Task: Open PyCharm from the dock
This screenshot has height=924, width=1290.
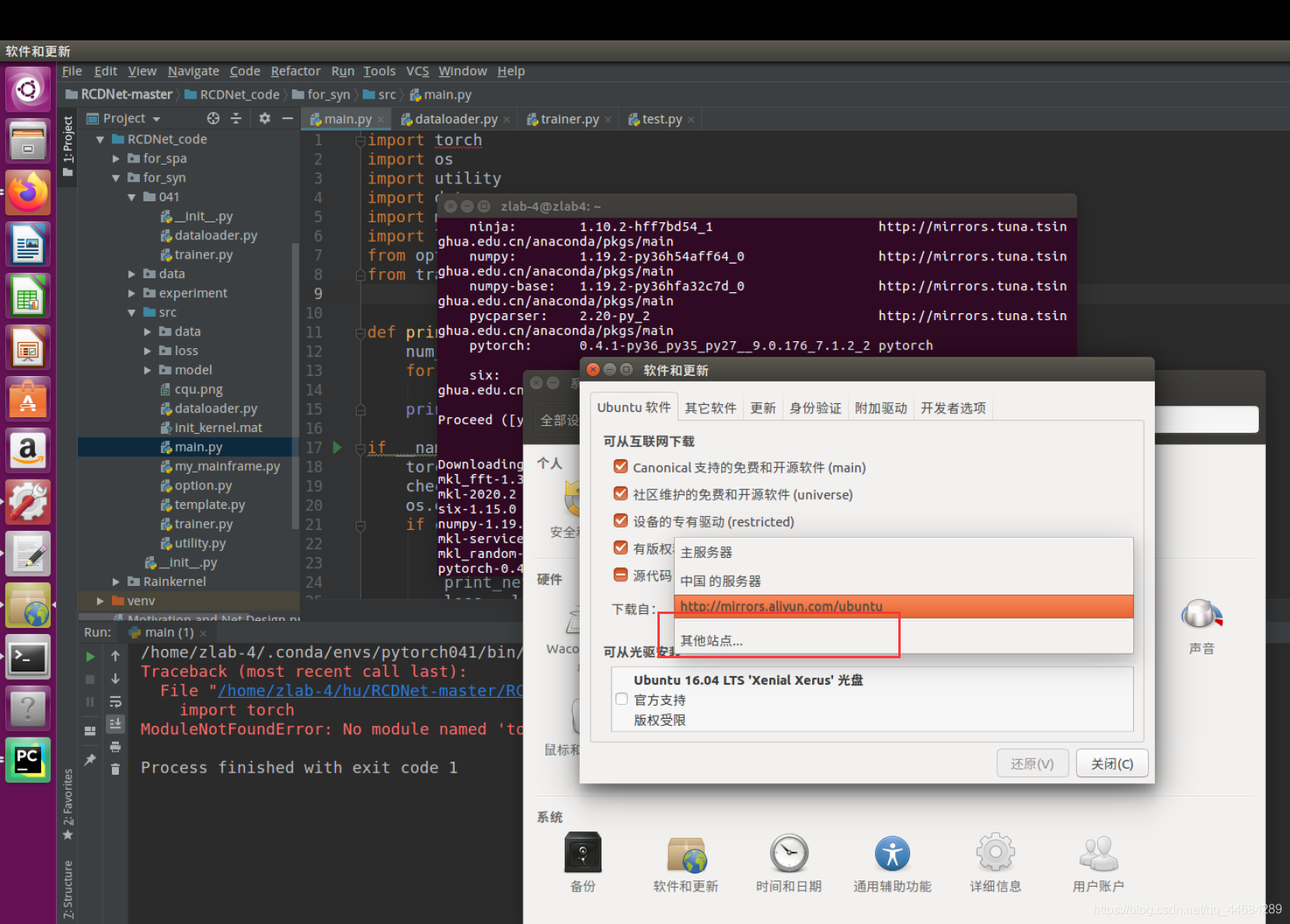Action: click(x=28, y=759)
